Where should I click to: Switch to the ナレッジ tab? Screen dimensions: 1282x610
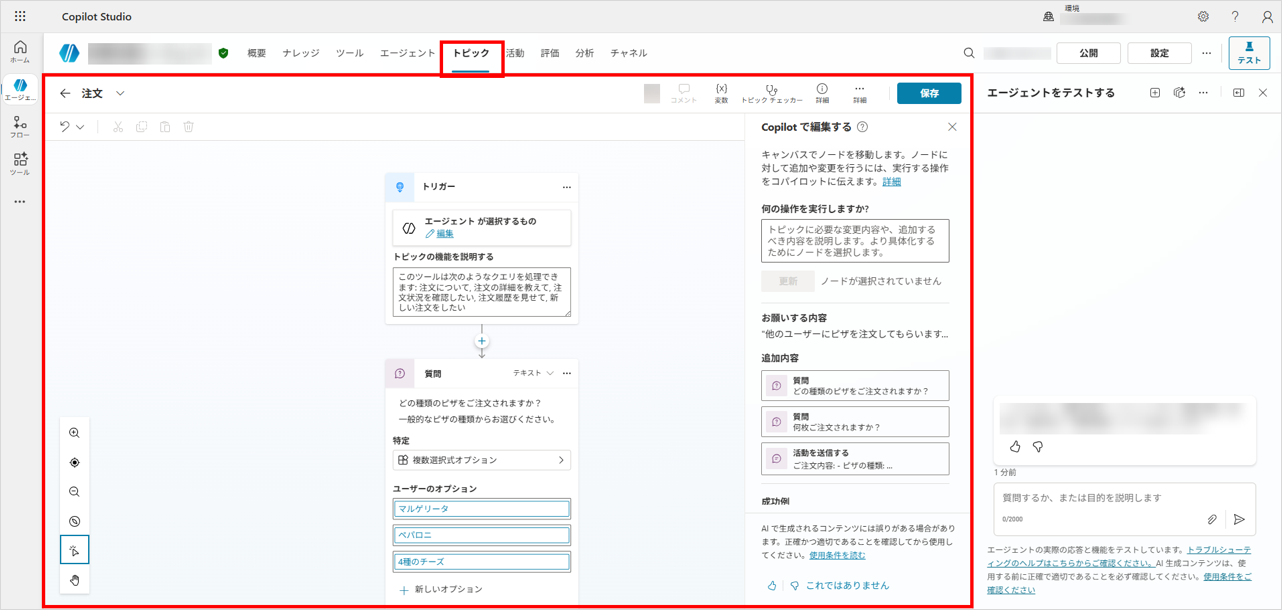[x=301, y=53]
